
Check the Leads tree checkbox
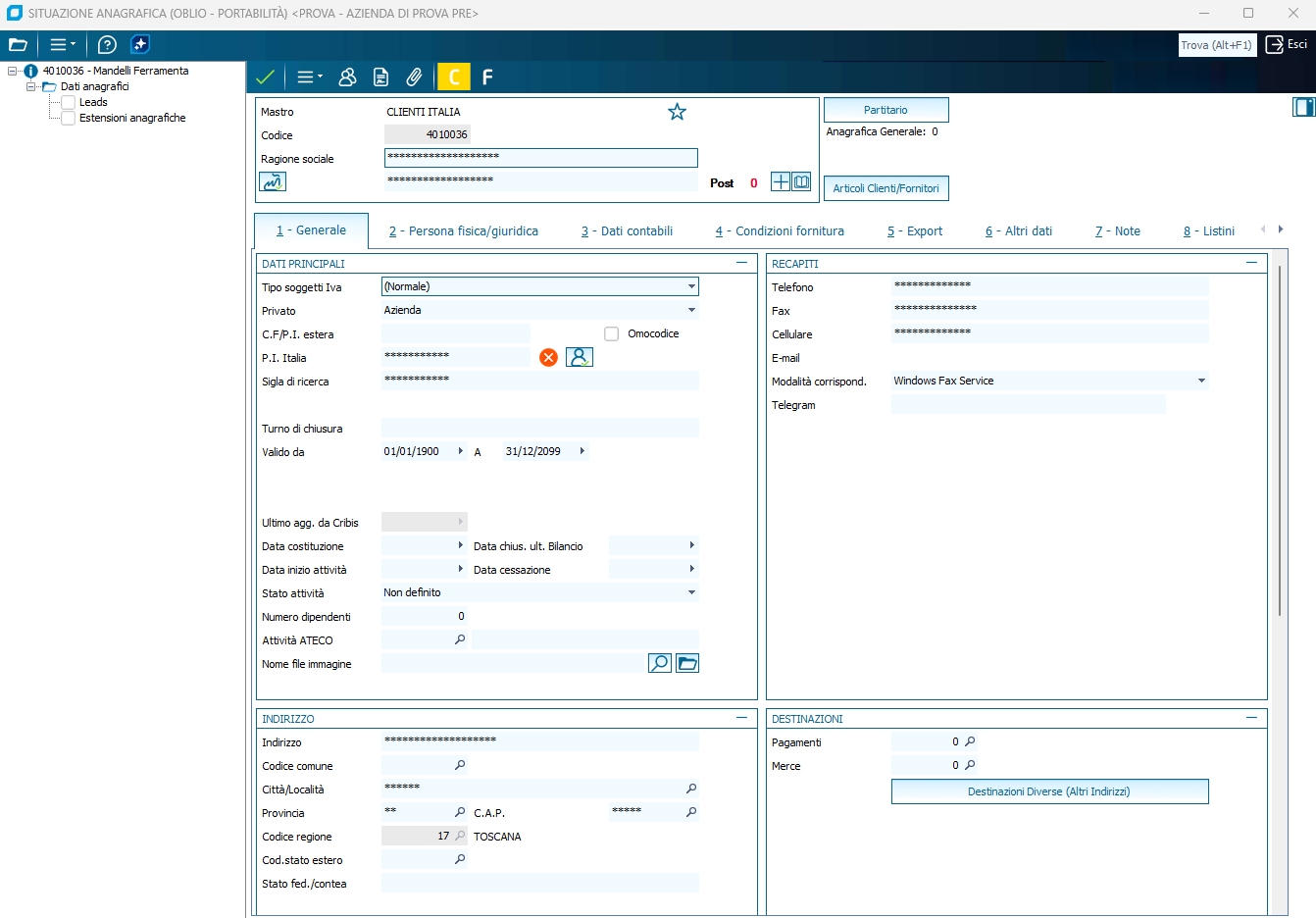(69, 102)
